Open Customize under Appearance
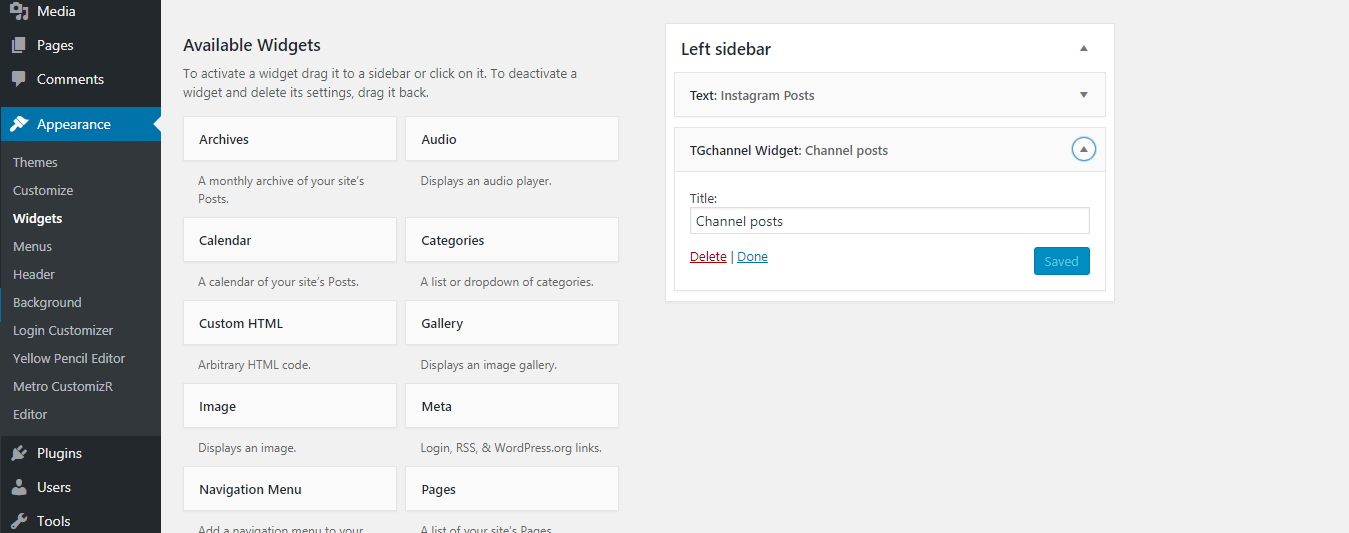 43,190
